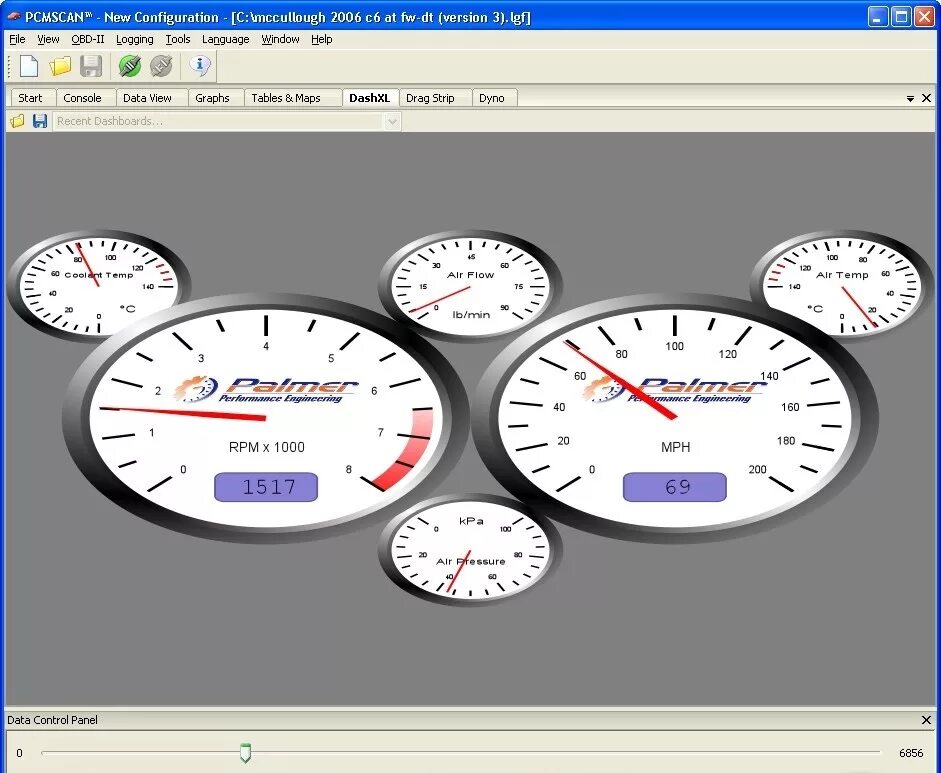This screenshot has height=773, width=941.
Task: Click the Data Control Panel title
Action: [x=52, y=720]
